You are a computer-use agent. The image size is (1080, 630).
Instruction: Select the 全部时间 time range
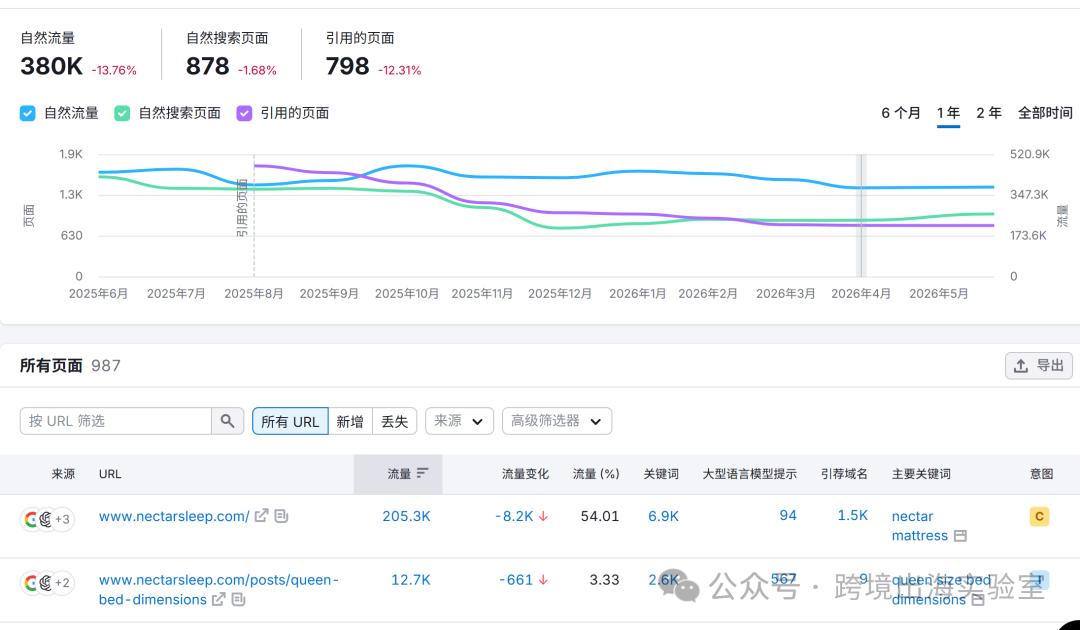point(1045,113)
